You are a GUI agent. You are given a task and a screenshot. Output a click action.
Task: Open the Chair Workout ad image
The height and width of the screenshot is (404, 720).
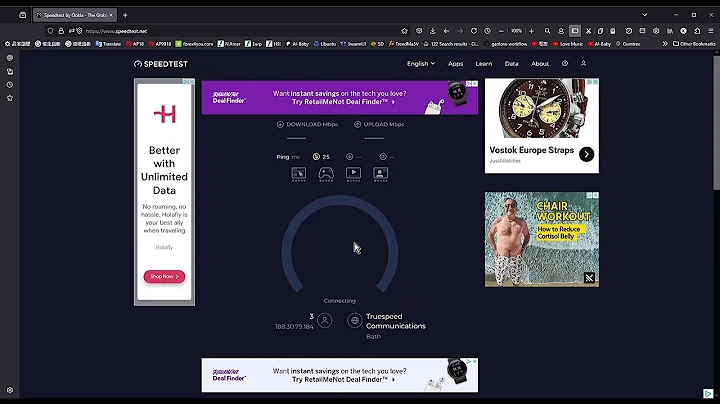542,240
